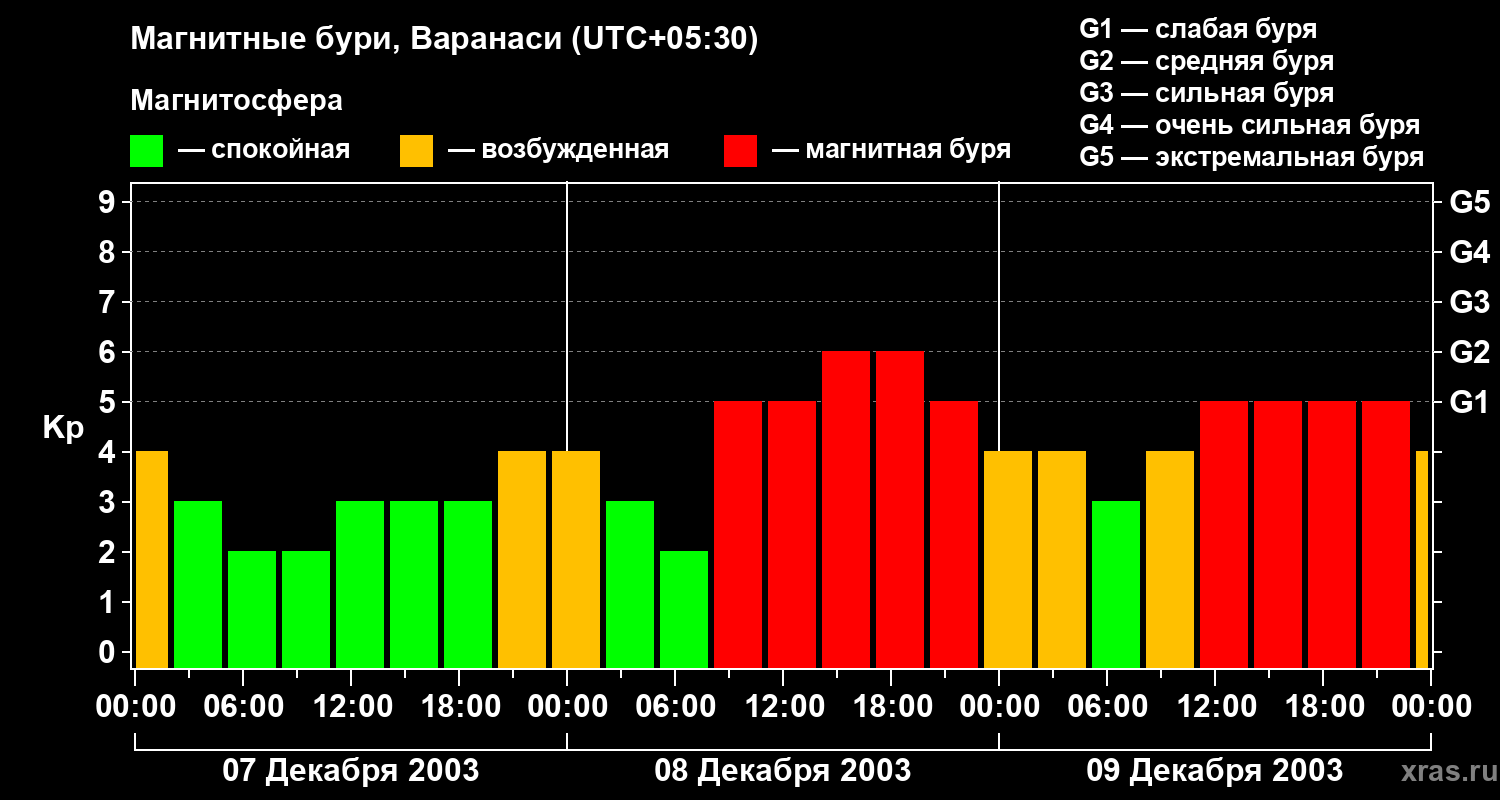Click the green 'спокойная' legend swatch
Screen dimensions: 1500x800
point(146,151)
